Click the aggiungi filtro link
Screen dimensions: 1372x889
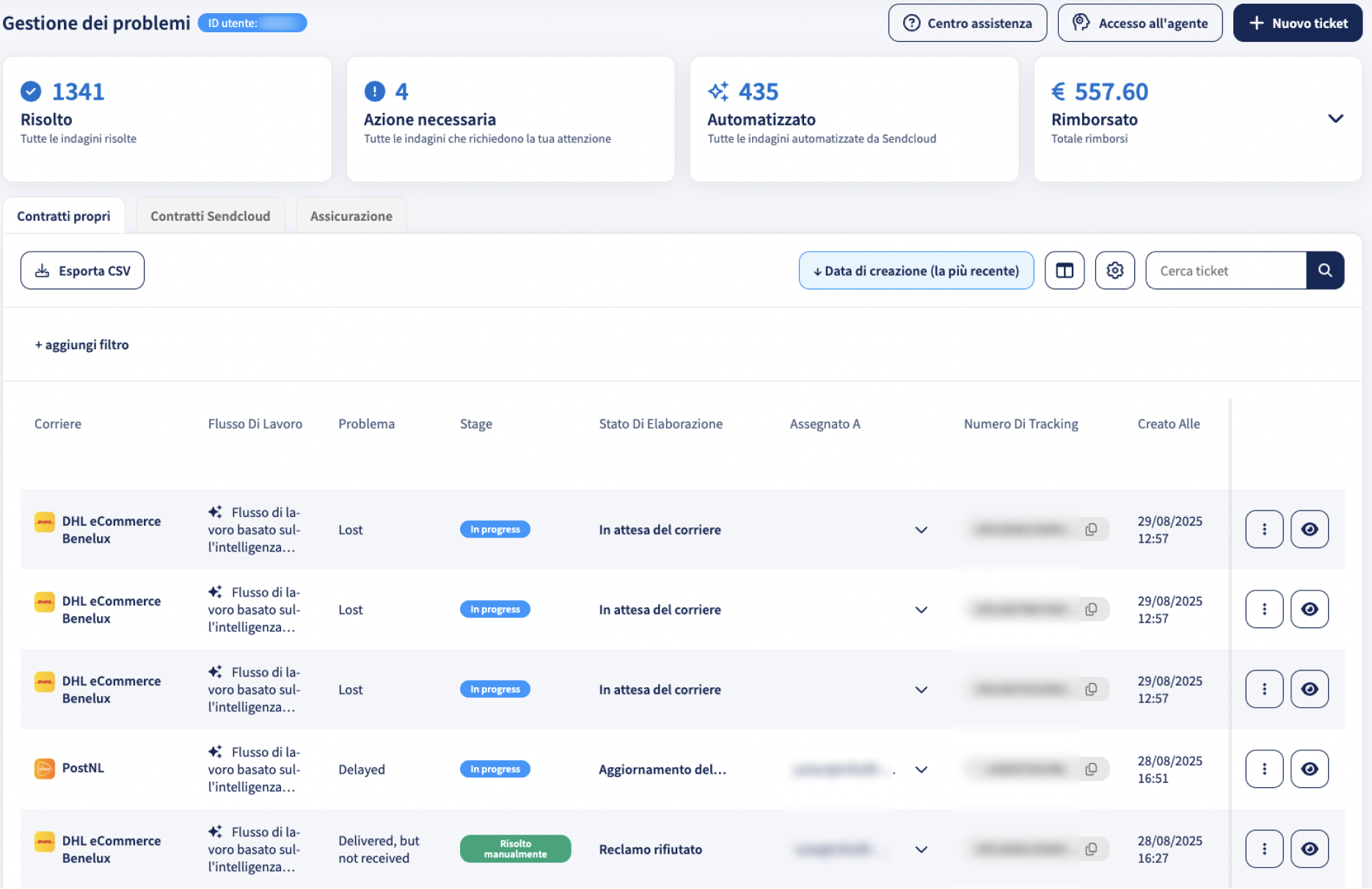(x=81, y=345)
